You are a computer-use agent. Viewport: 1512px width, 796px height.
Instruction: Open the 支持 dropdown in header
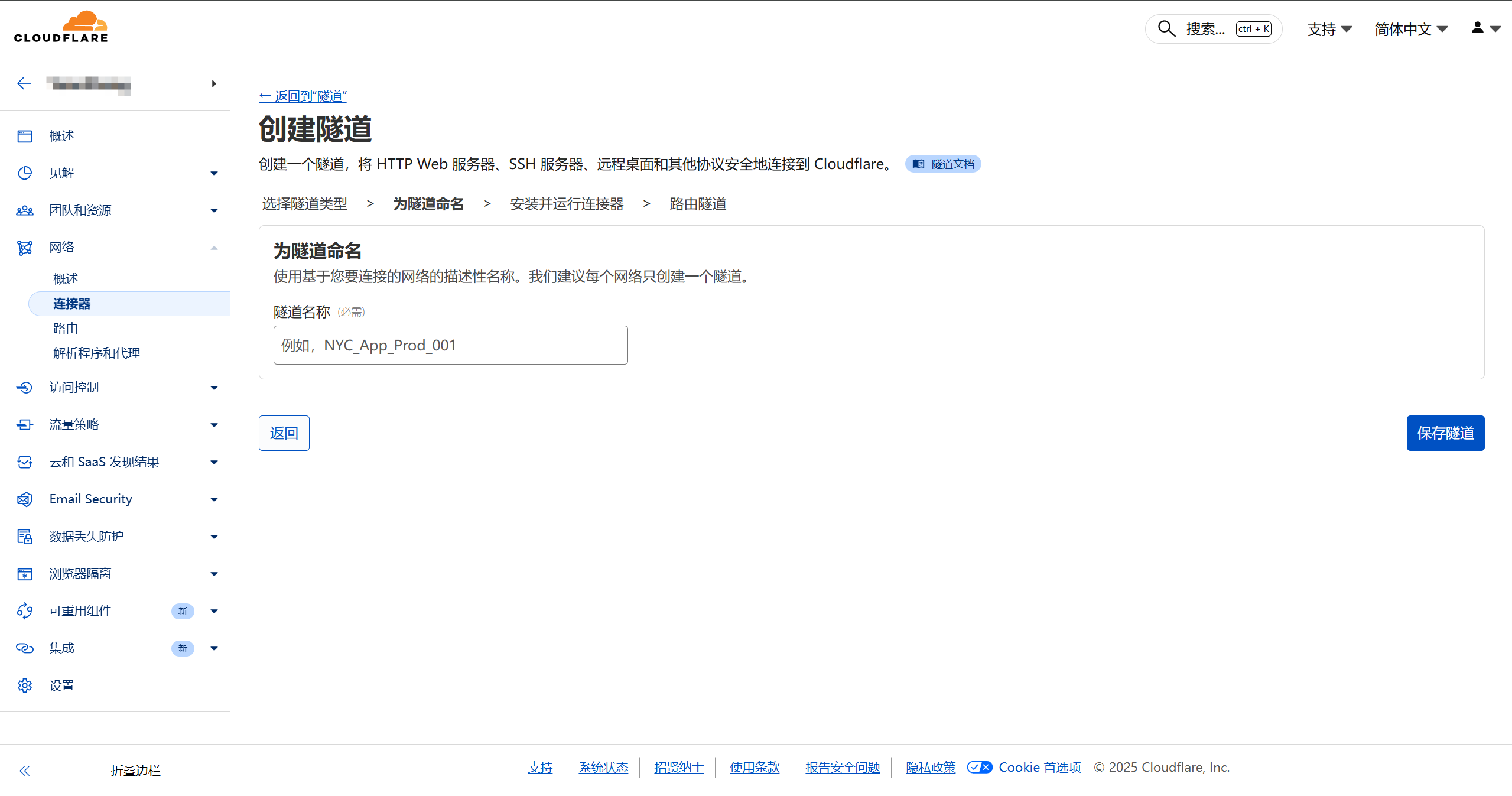point(1329,29)
